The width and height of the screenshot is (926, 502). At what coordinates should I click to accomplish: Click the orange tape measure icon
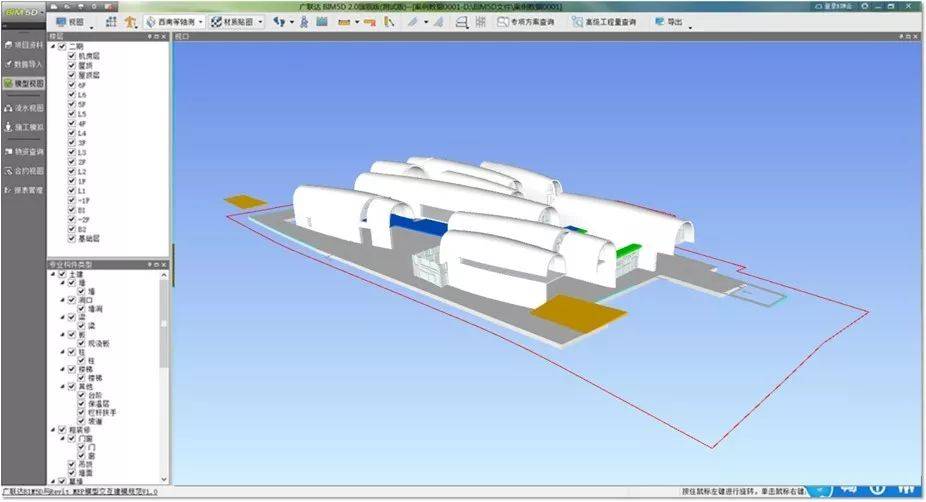click(370, 22)
